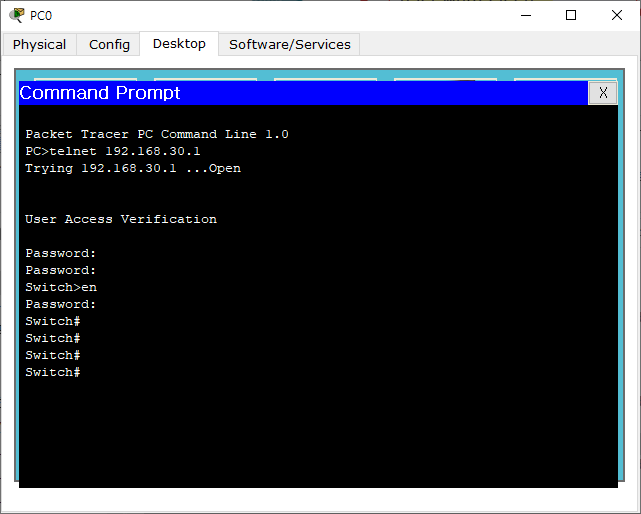Click the PC0 window title text
This screenshot has height=514, width=641.
pyautogui.click(x=41, y=16)
